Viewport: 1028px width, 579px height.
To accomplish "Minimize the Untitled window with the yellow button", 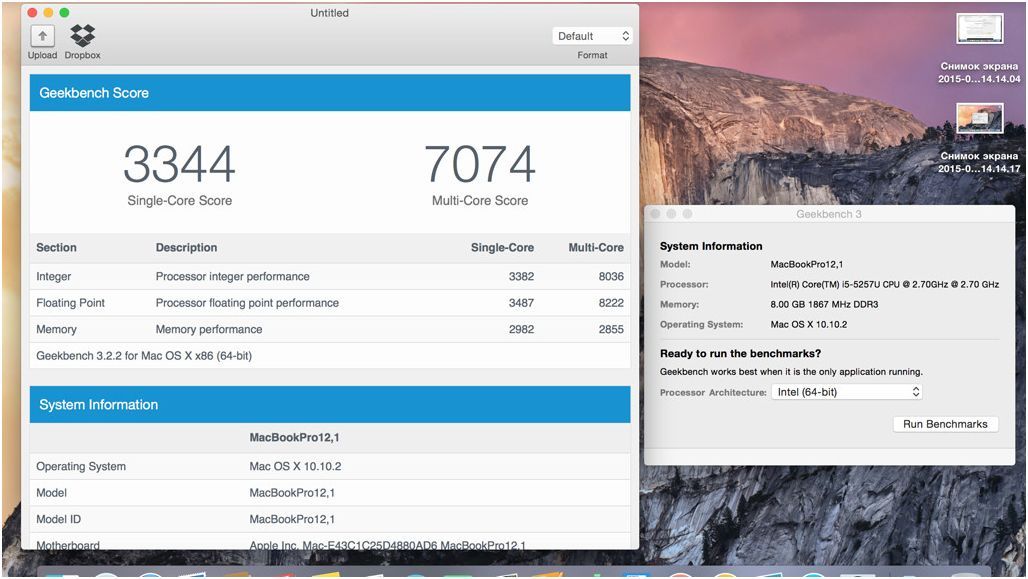I will click(x=48, y=13).
